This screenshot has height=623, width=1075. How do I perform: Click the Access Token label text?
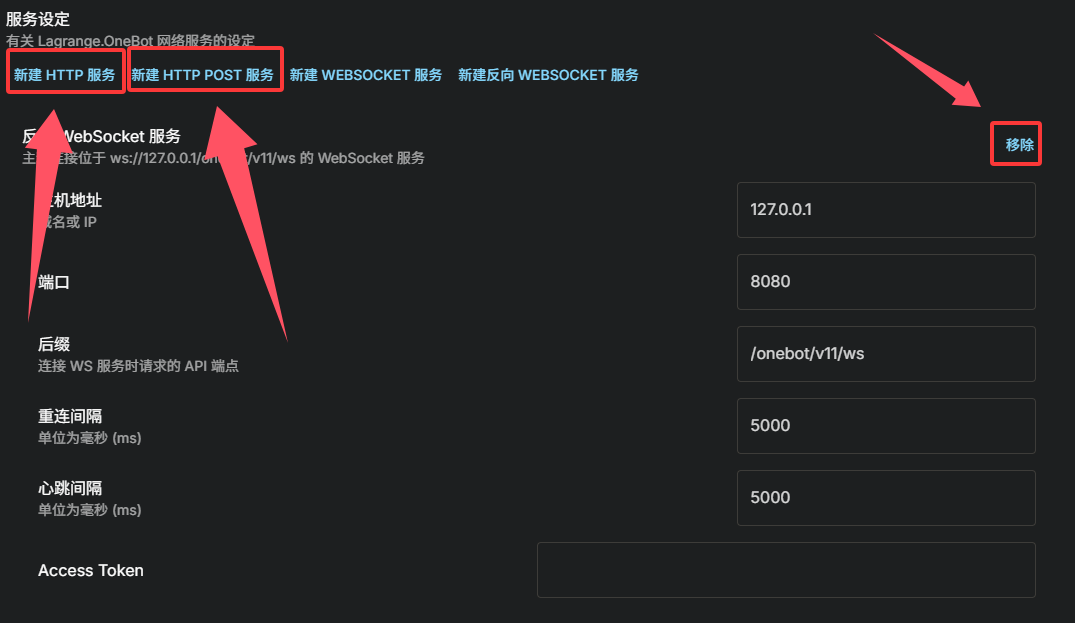coord(90,570)
